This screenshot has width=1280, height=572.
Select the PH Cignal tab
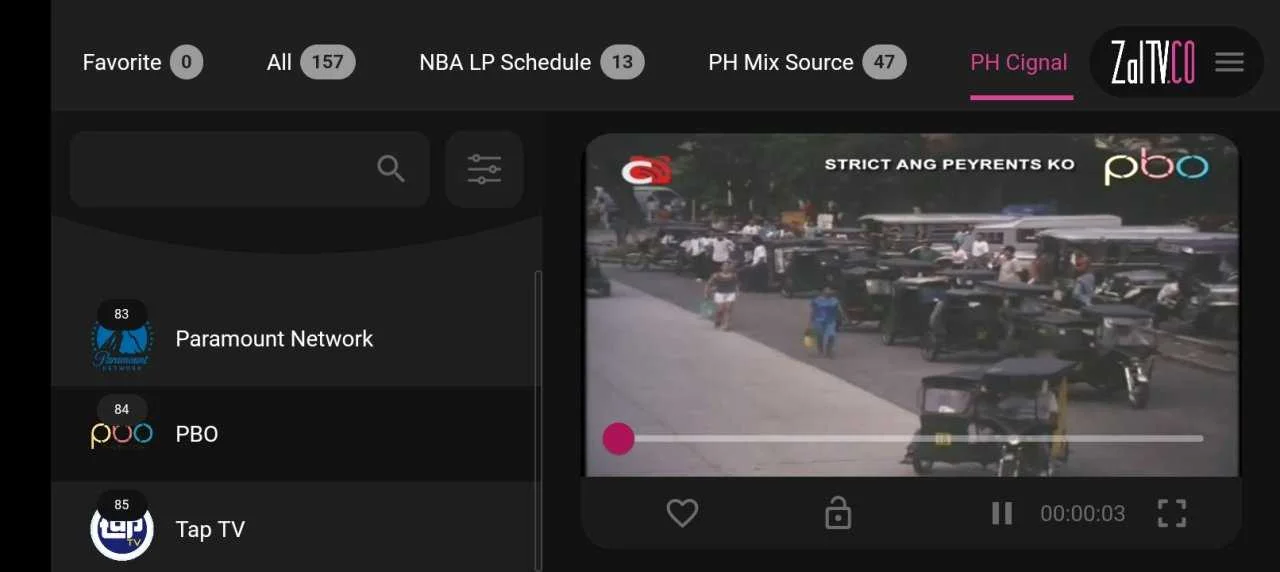point(1019,63)
